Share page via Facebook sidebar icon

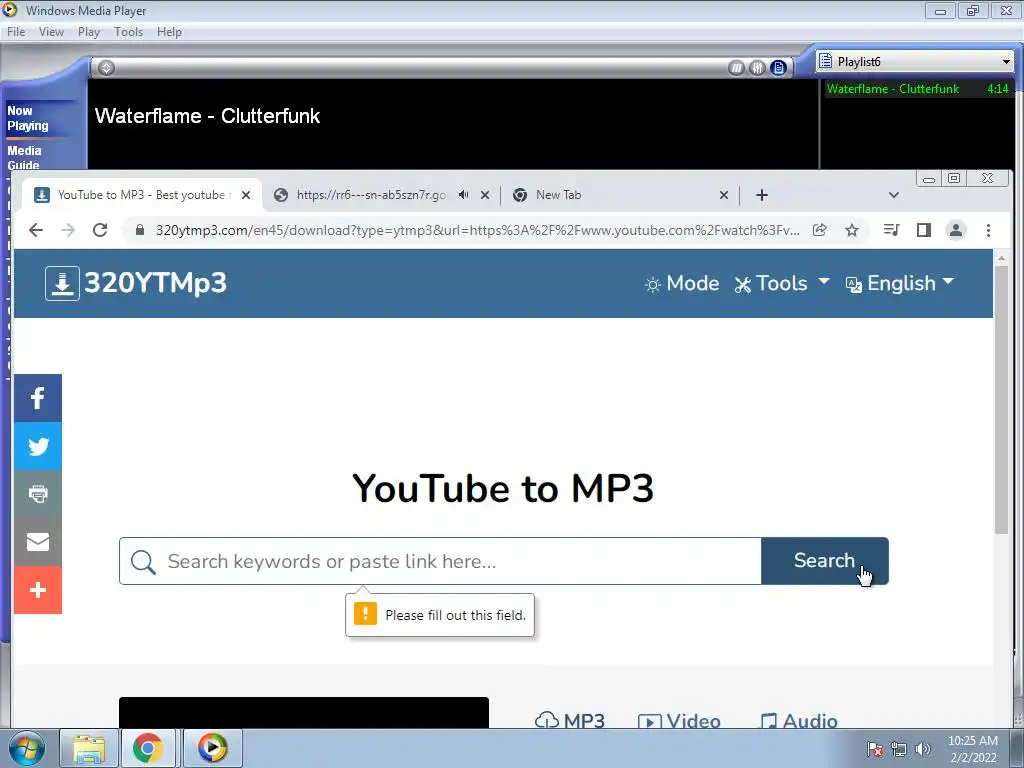(38, 398)
